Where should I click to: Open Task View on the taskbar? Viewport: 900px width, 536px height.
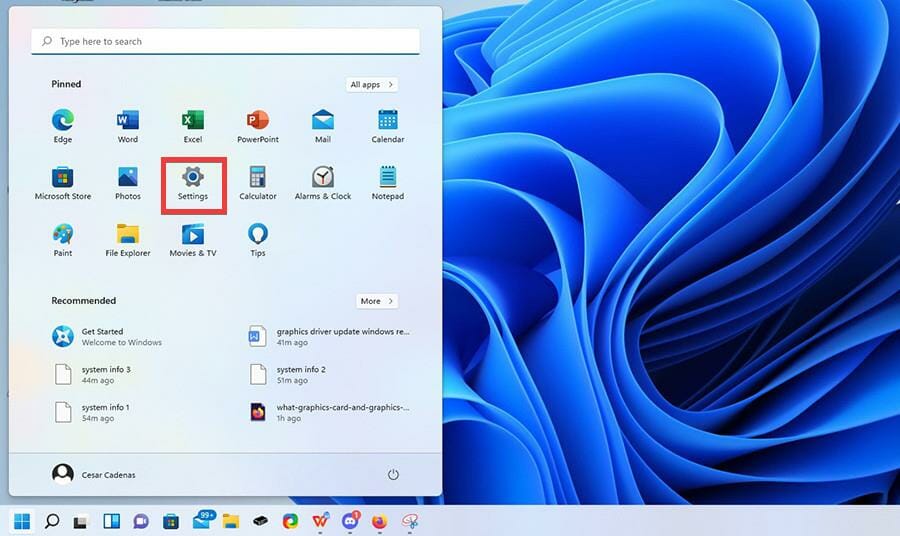(80, 522)
